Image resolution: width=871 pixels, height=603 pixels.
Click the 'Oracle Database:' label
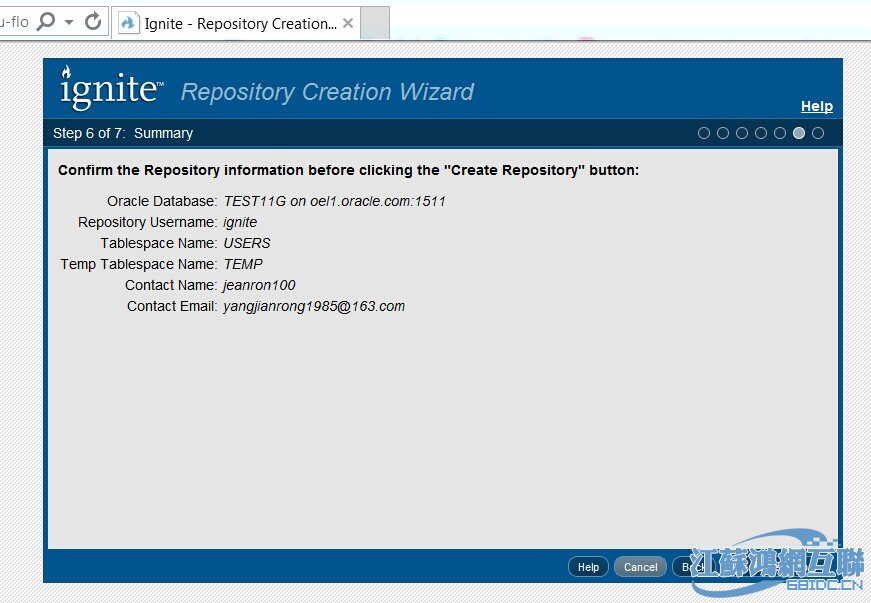[x=162, y=201]
